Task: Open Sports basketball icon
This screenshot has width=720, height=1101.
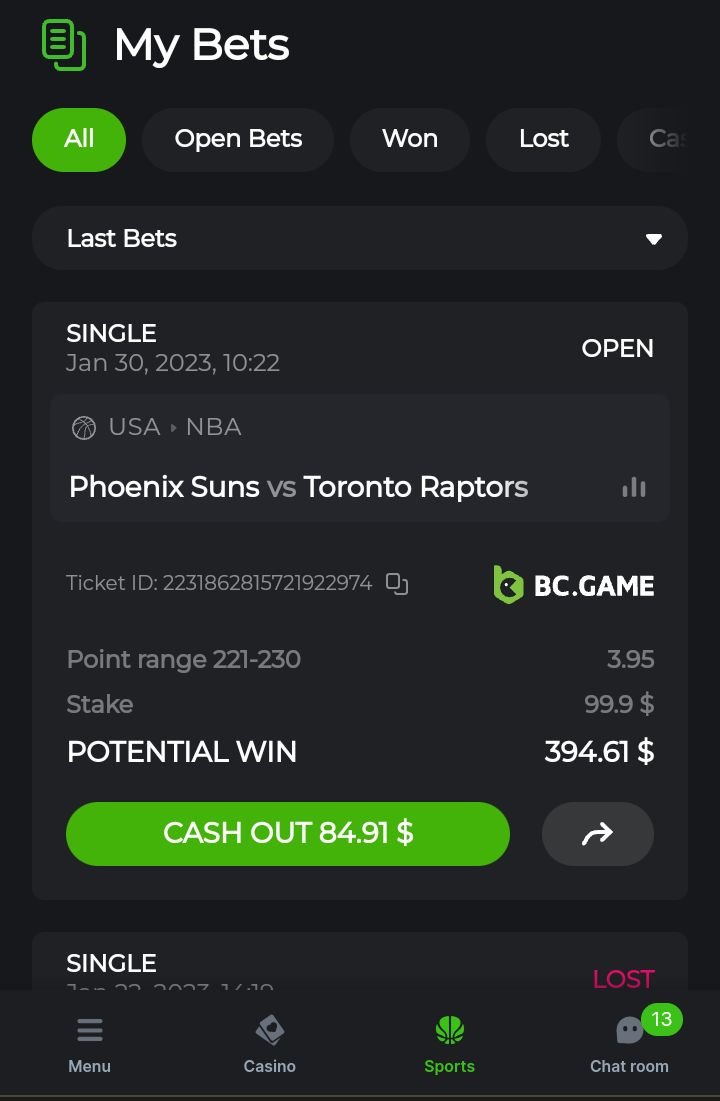Action: point(449,1031)
